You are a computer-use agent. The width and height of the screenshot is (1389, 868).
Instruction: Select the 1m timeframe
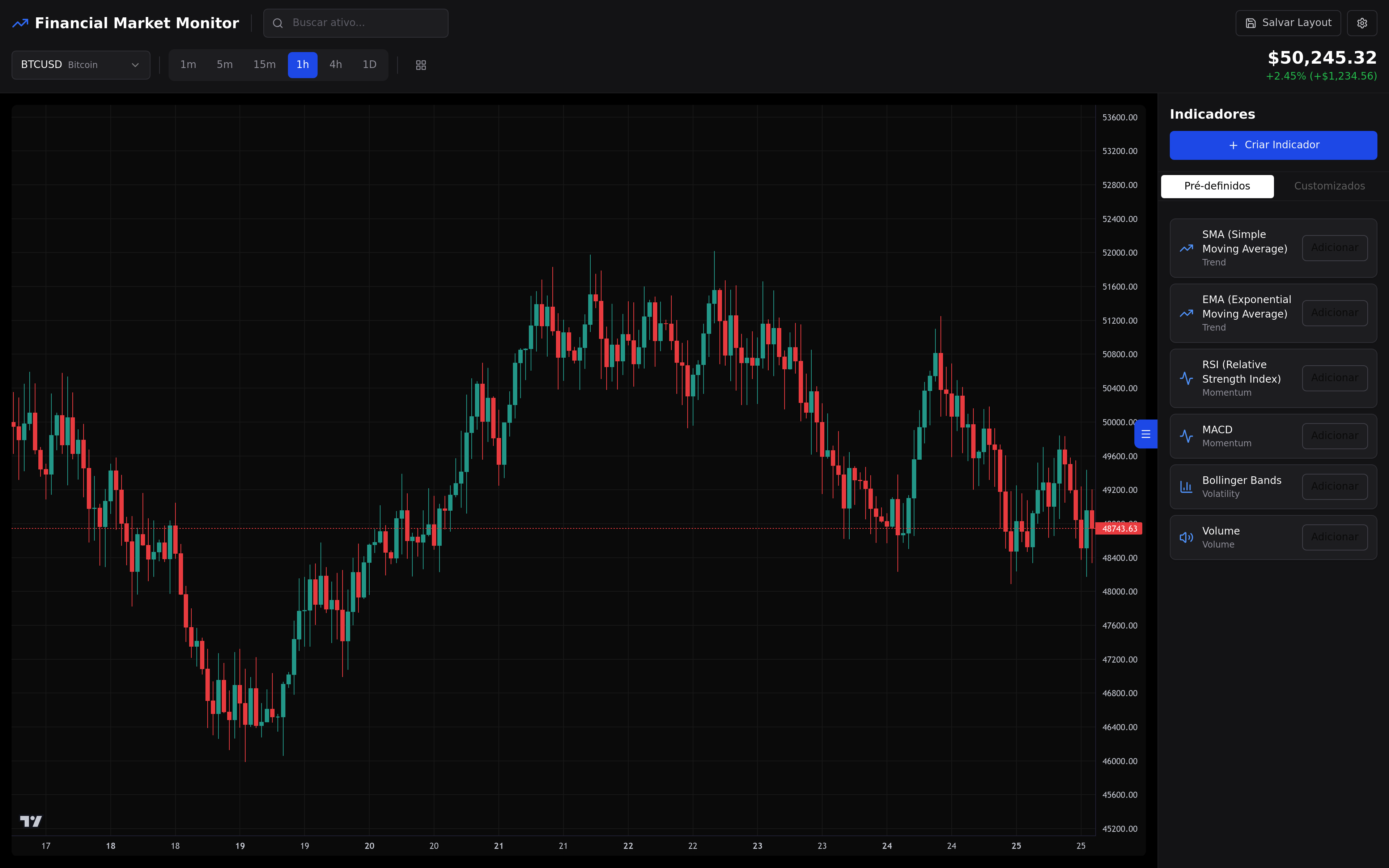[188, 65]
